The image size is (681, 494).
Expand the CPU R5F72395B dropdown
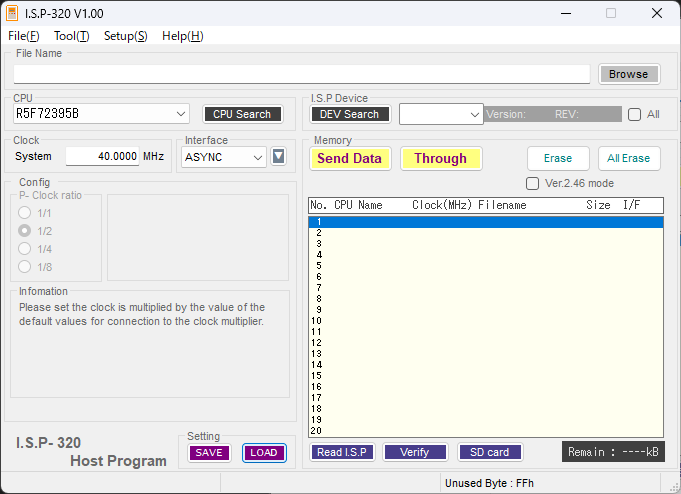[180, 114]
